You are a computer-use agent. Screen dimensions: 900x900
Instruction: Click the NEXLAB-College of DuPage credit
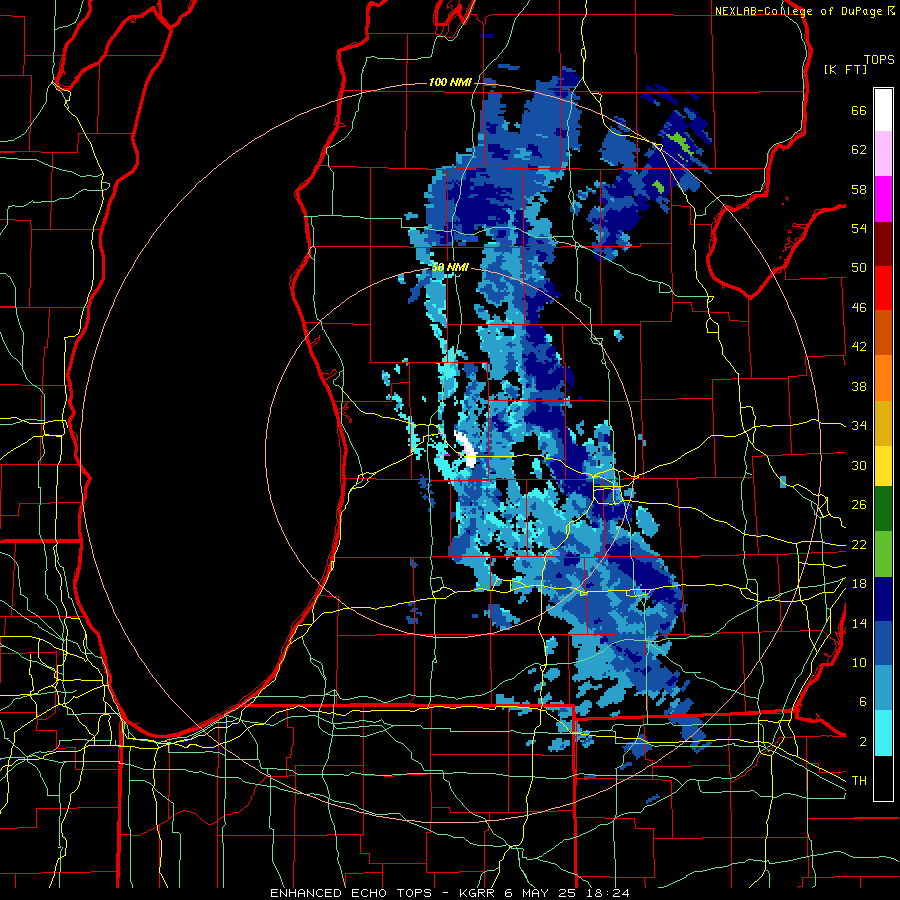[x=805, y=11]
